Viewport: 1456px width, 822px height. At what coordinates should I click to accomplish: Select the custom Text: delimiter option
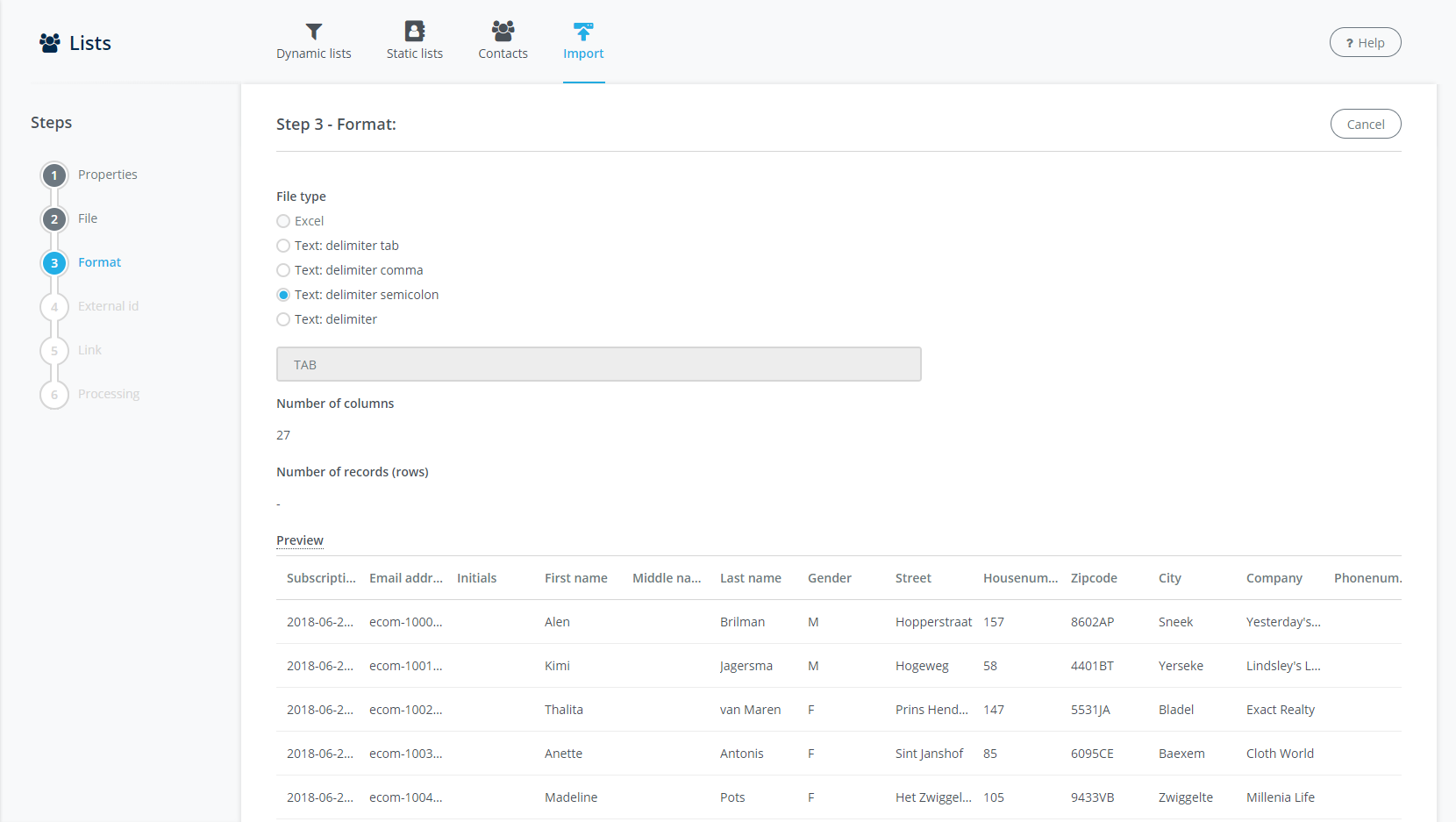(x=283, y=319)
